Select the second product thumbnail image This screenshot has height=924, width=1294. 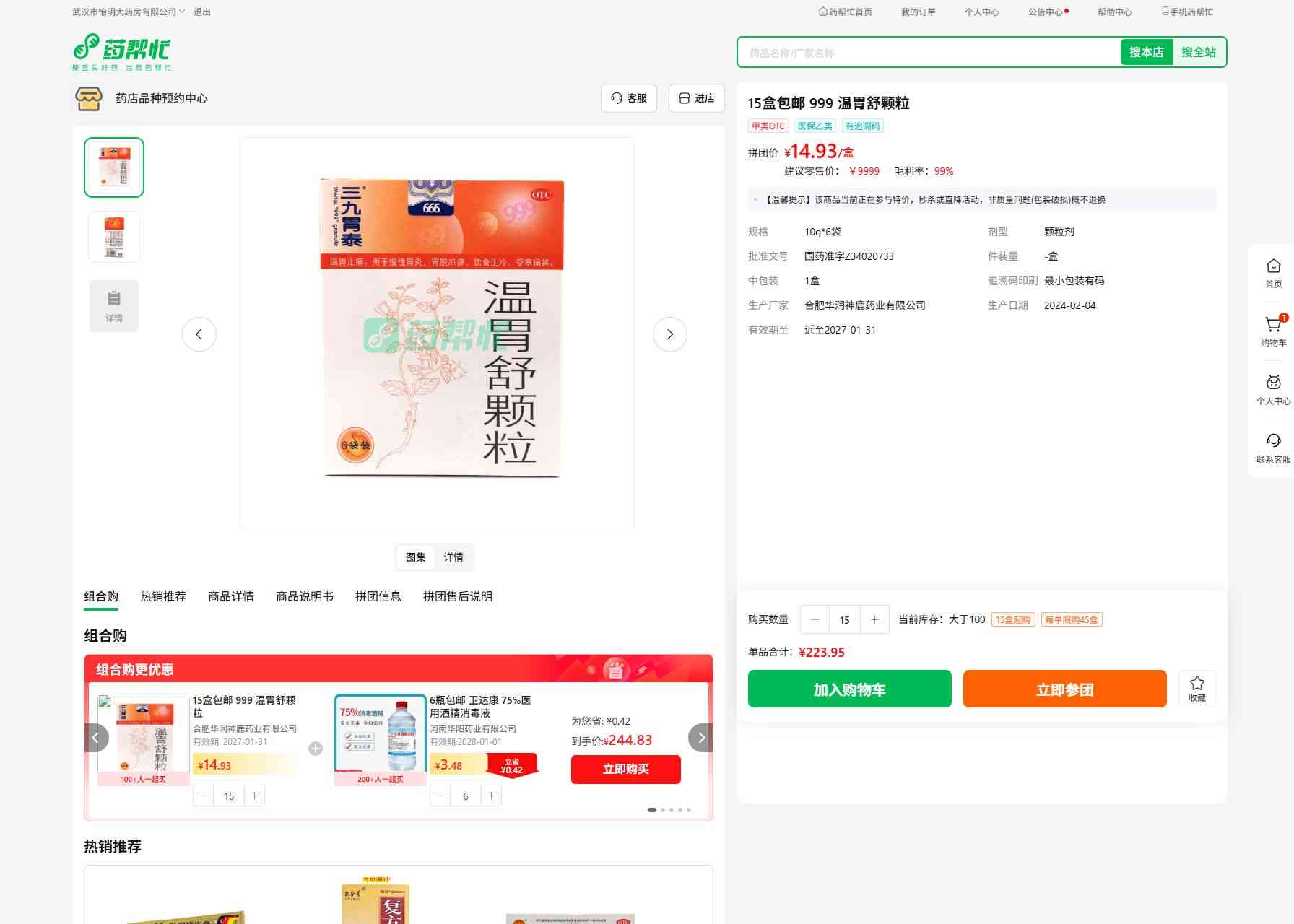pos(114,237)
